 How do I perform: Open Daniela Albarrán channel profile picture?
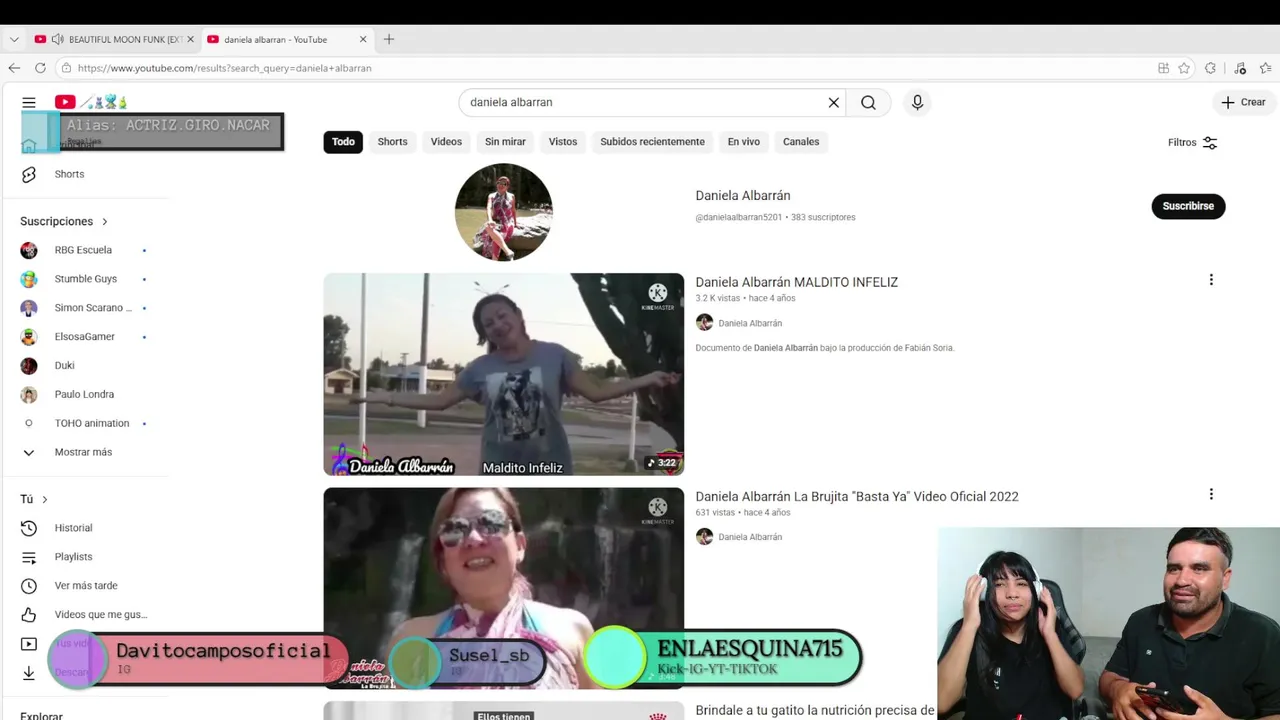(x=503, y=212)
